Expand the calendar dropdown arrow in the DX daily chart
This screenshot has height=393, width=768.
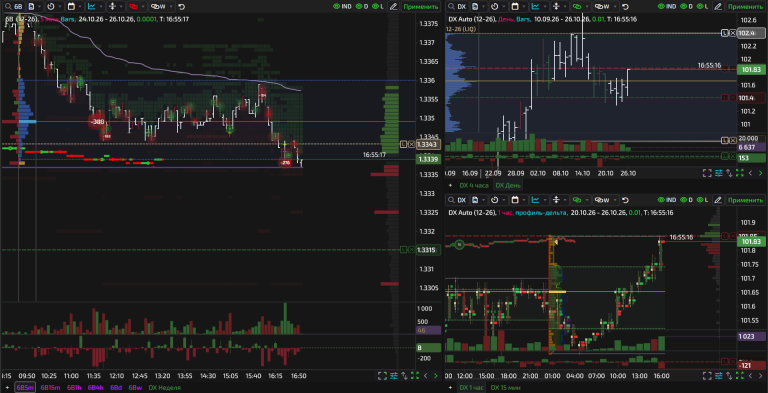click(x=524, y=6)
